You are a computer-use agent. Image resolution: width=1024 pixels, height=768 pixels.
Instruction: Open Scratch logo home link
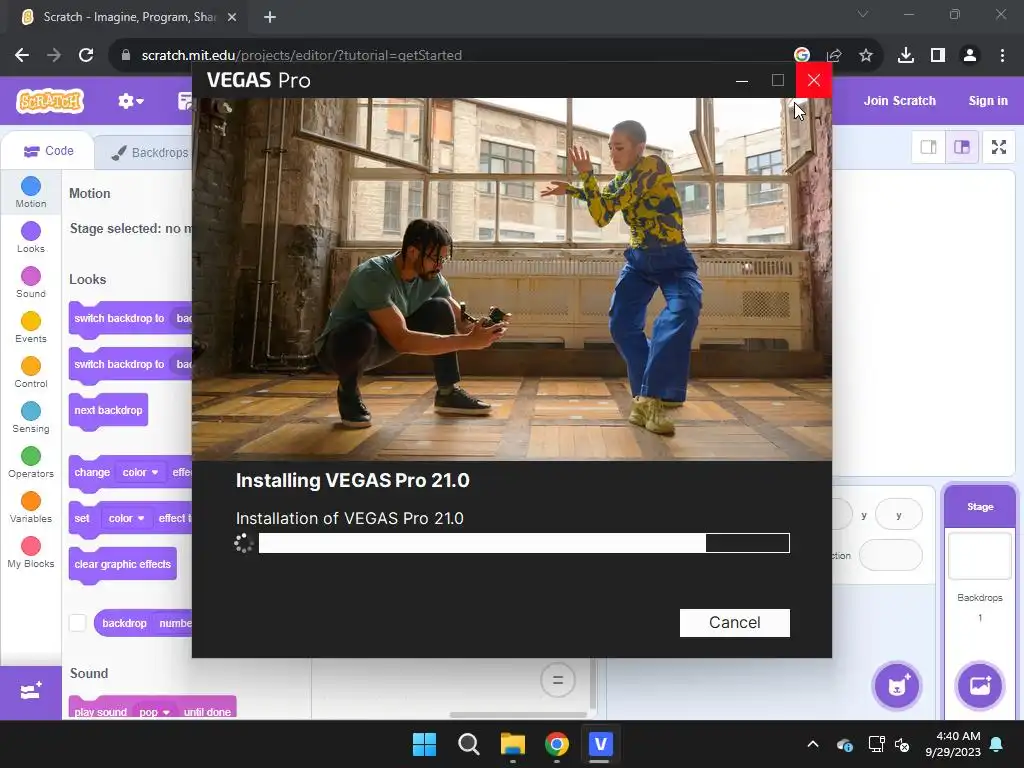tap(50, 101)
